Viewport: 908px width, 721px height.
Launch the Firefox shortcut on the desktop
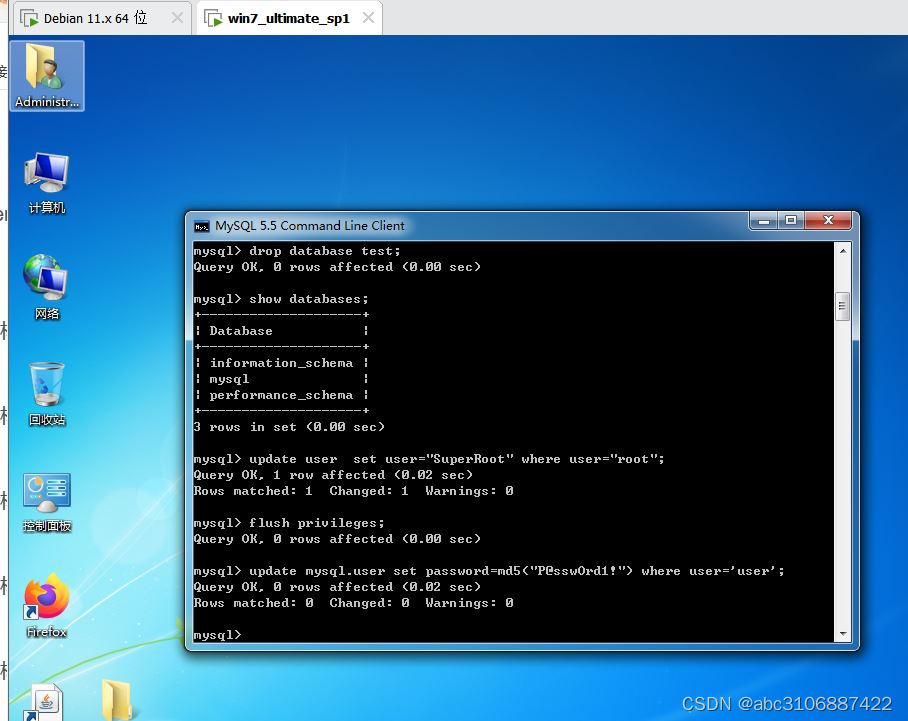[x=47, y=606]
